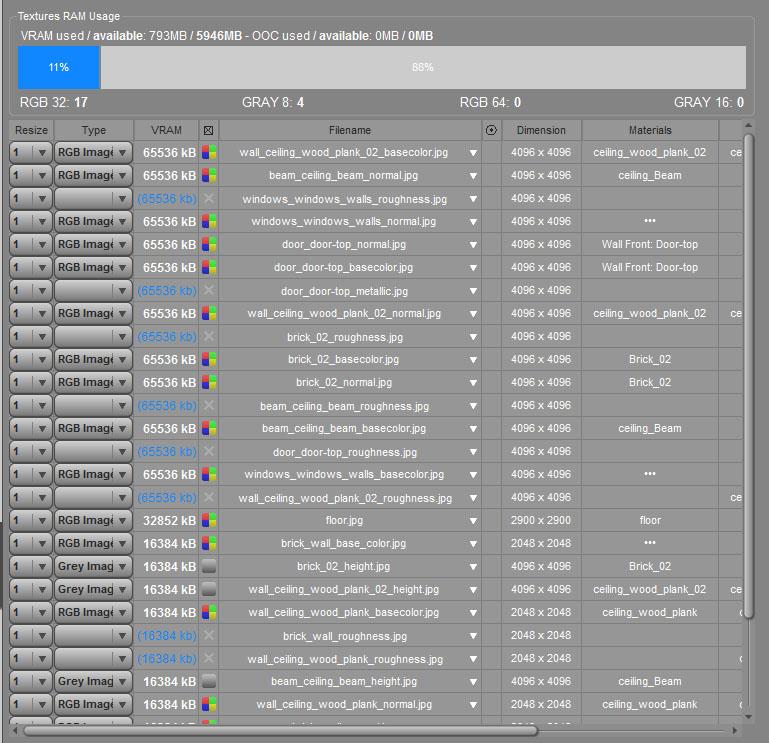This screenshot has height=743, width=769.
Task: Click the image-type column header icon
Action: pos(208,130)
